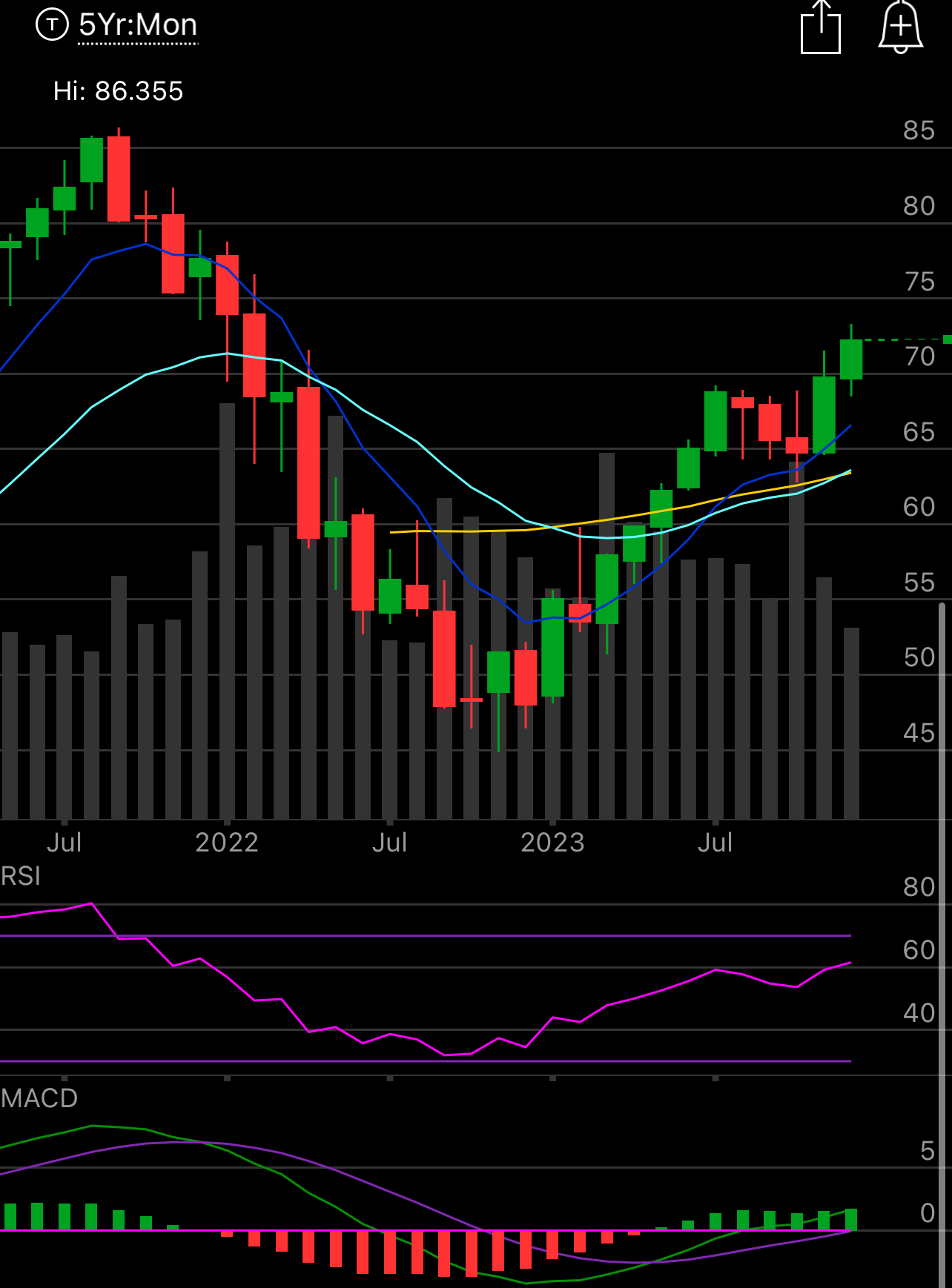The height and width of the screenshot is (1288, 952).
Task: Tap the 0 label on MACD scale
Action: [928, 1213]
